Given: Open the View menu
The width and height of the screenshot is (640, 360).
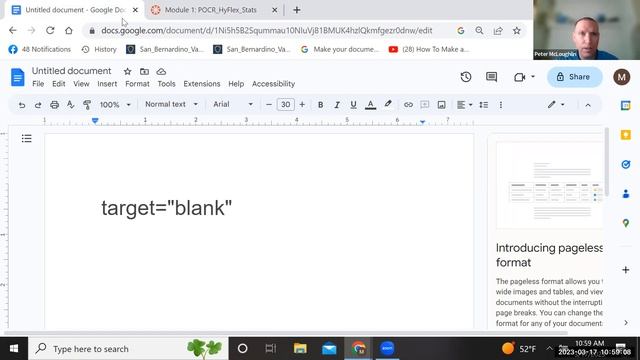Looking at the screenshot, I should (81, 84).
